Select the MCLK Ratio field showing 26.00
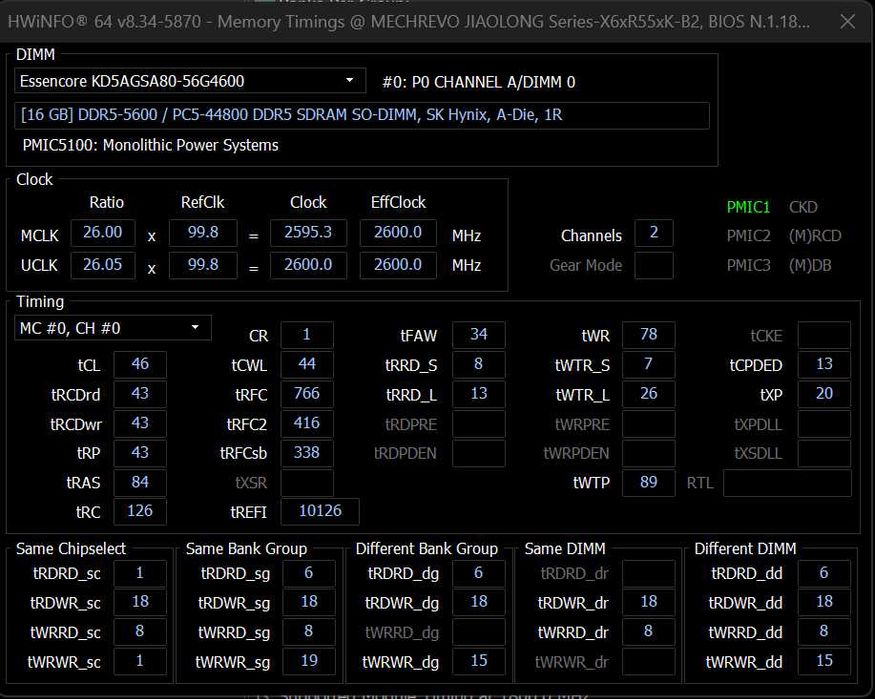This screenshot has height=699, width=875. pyautogui.click(x=103, y=234)
